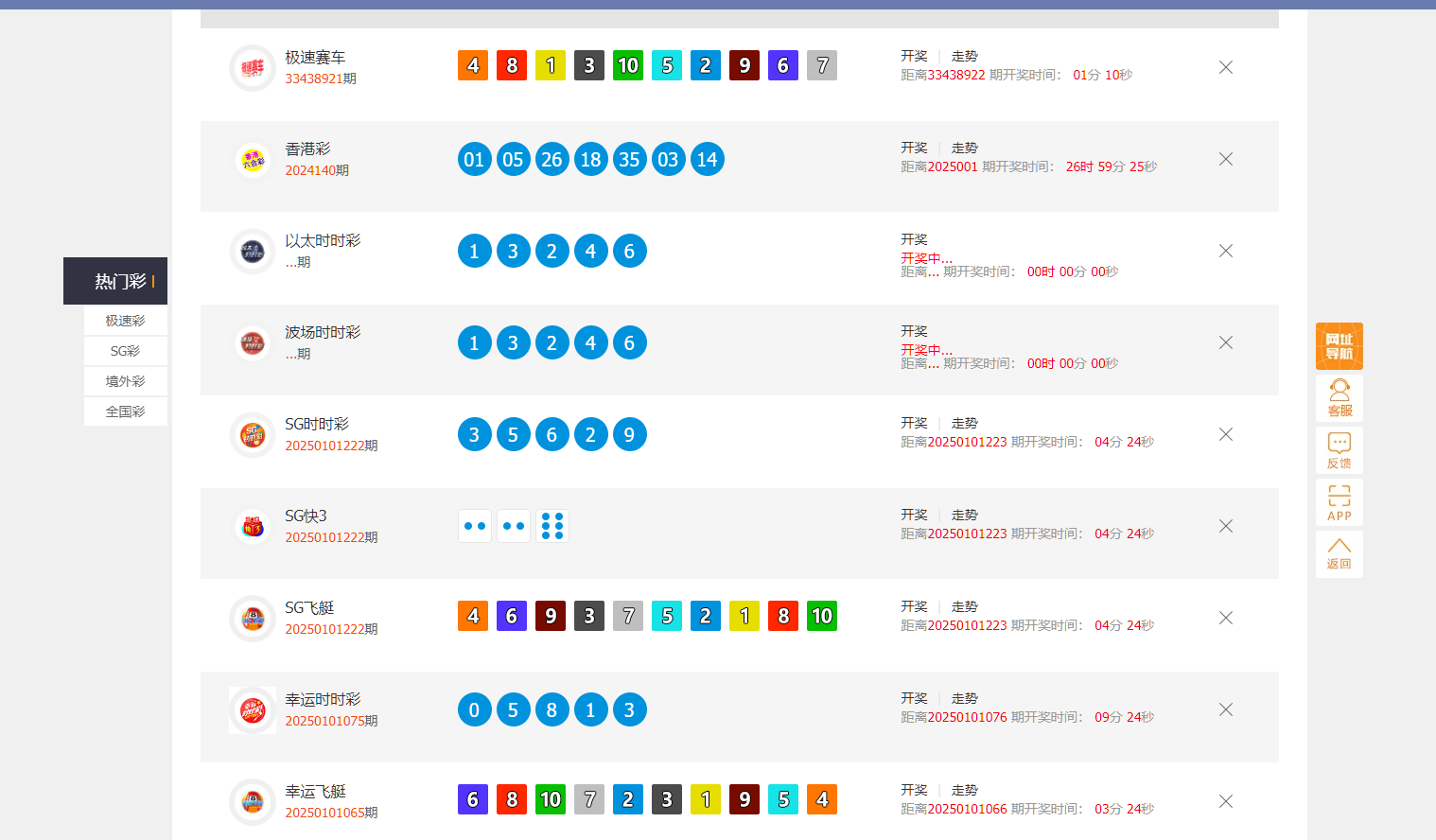
Task: Select 极速彩 in the side menu
Action: point(125,321)
